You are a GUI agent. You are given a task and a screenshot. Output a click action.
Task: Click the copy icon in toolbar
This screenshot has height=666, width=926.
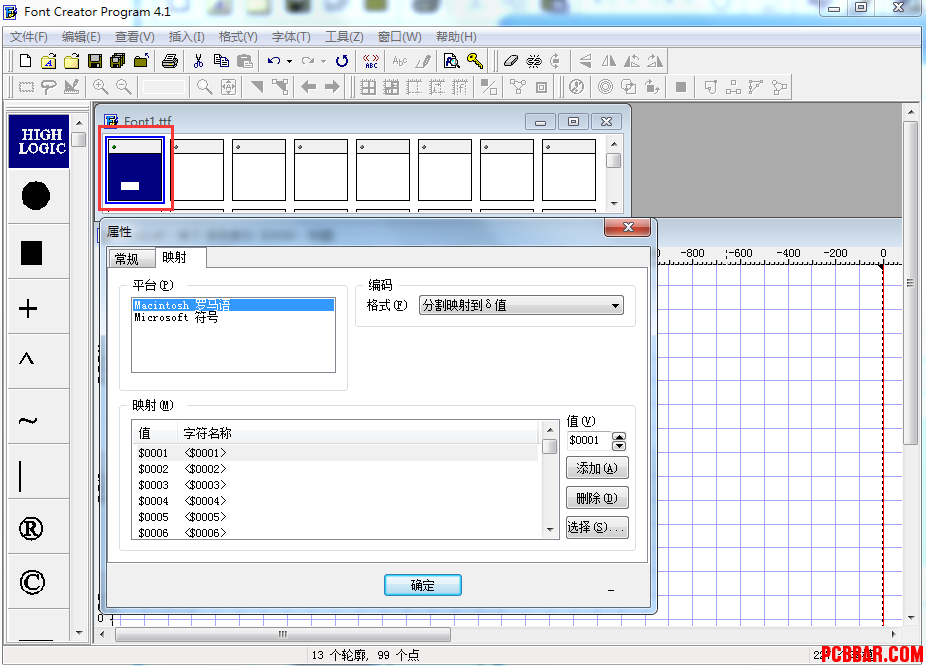point(221,61)
